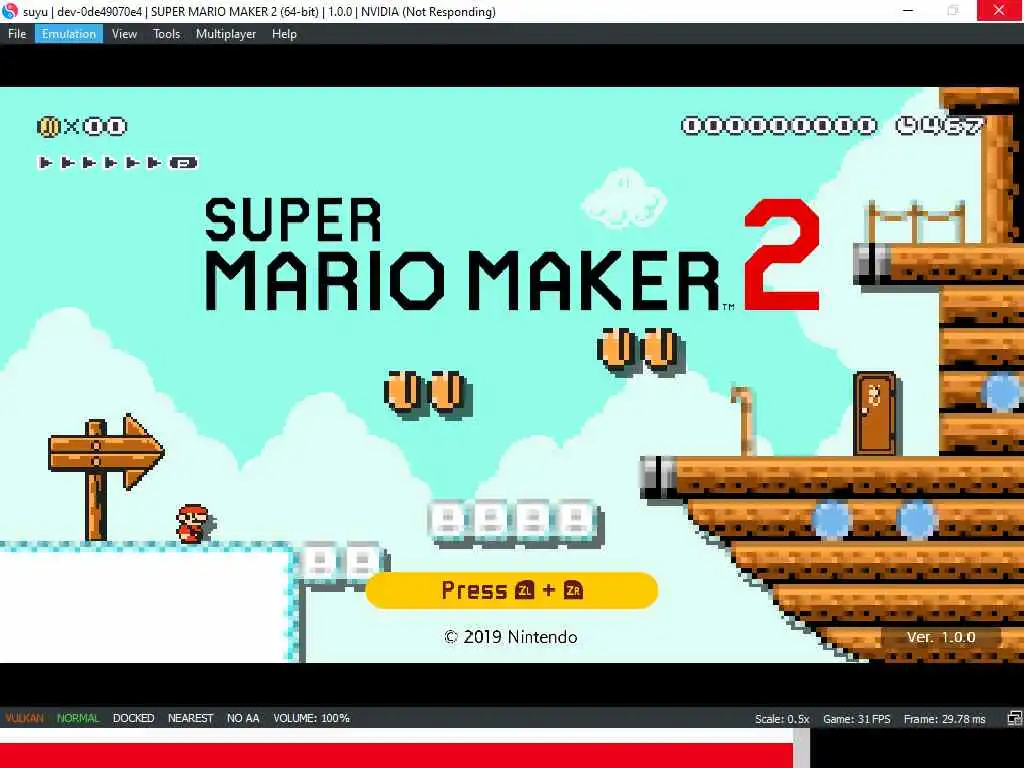Toggle the VULKAN graphics API status button
Image resolution: width=1024 pixels, height=768 pixels.
tap(24, 718)
